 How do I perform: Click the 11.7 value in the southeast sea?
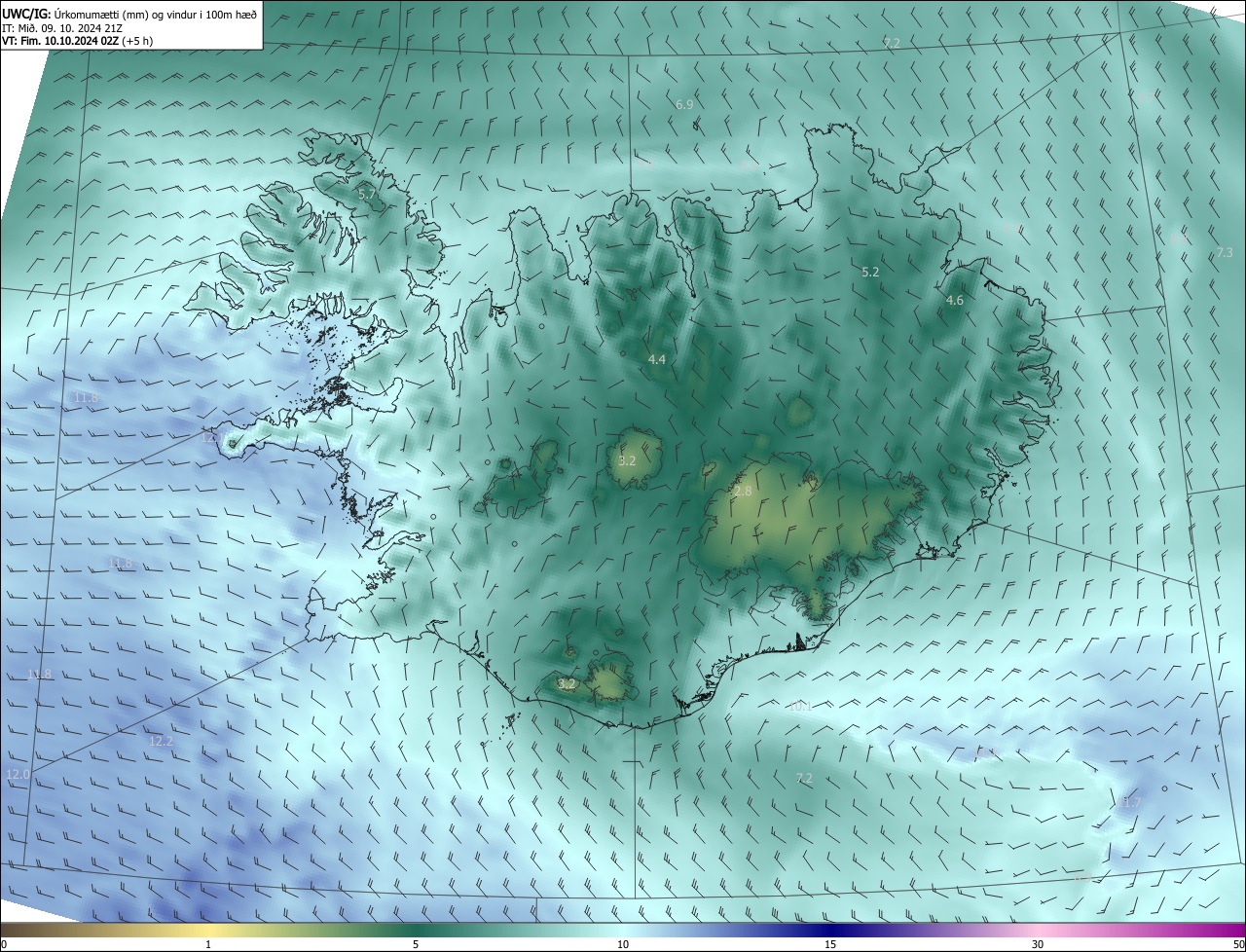tap(1129, 803)
